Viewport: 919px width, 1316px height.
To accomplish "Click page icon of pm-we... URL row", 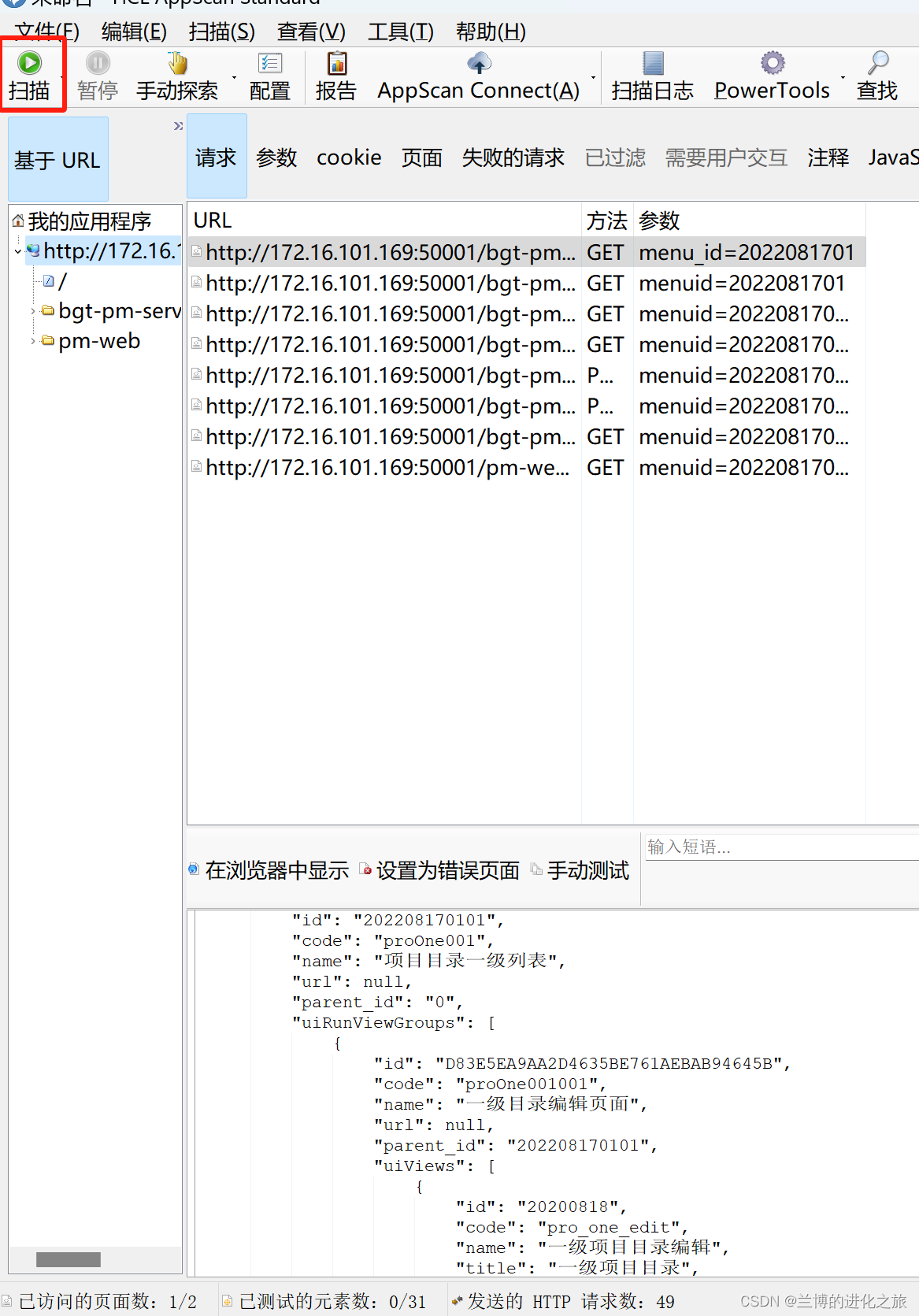I will click(x=197, y=467).
